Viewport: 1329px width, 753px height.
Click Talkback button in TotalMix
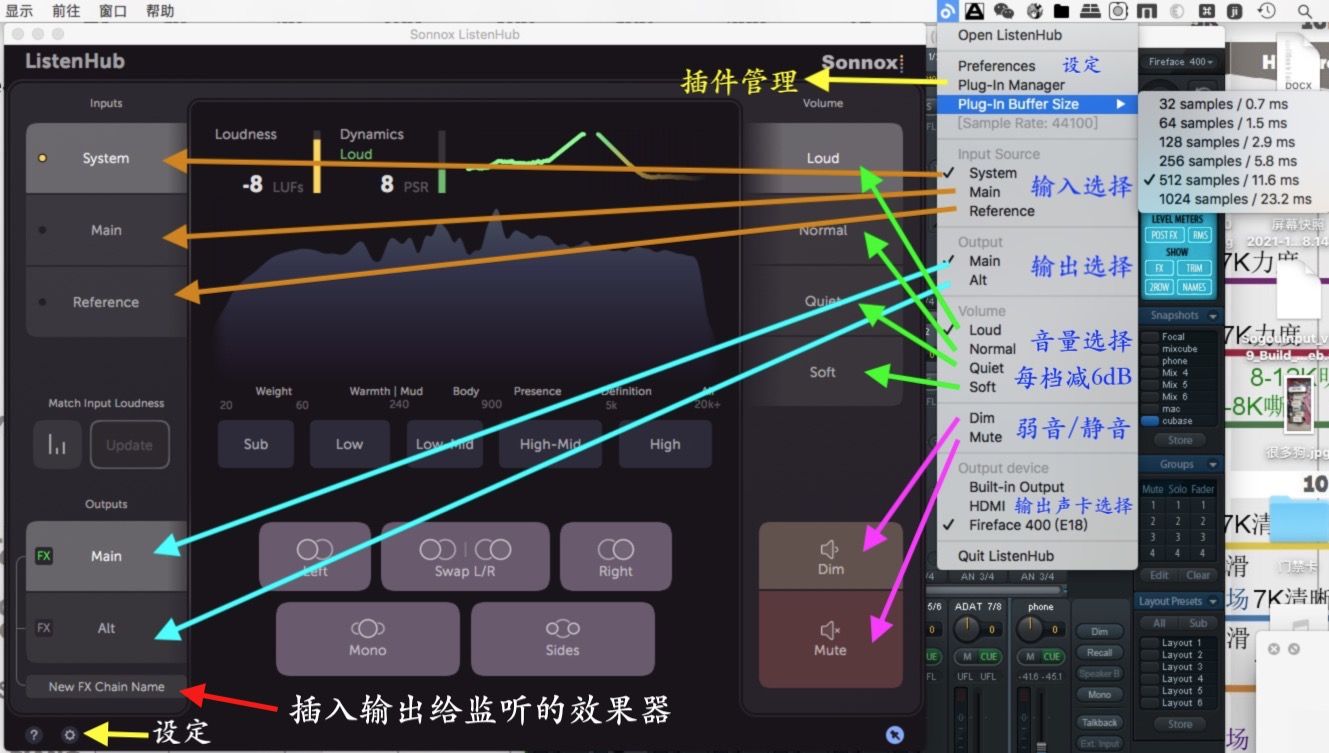point(1099,722)
